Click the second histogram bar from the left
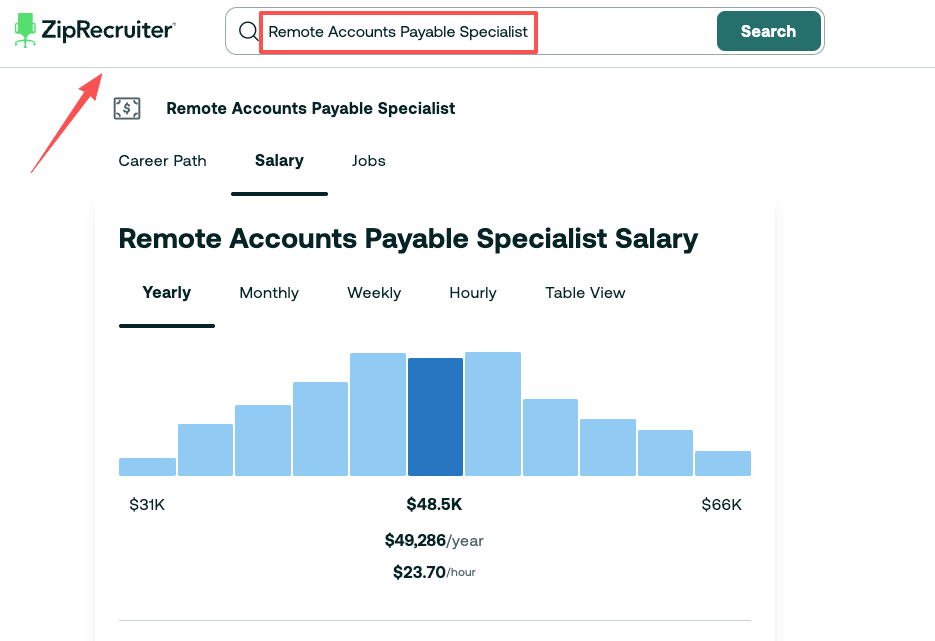The height and width of the screenshot is (641, 935). coord(205,450)
